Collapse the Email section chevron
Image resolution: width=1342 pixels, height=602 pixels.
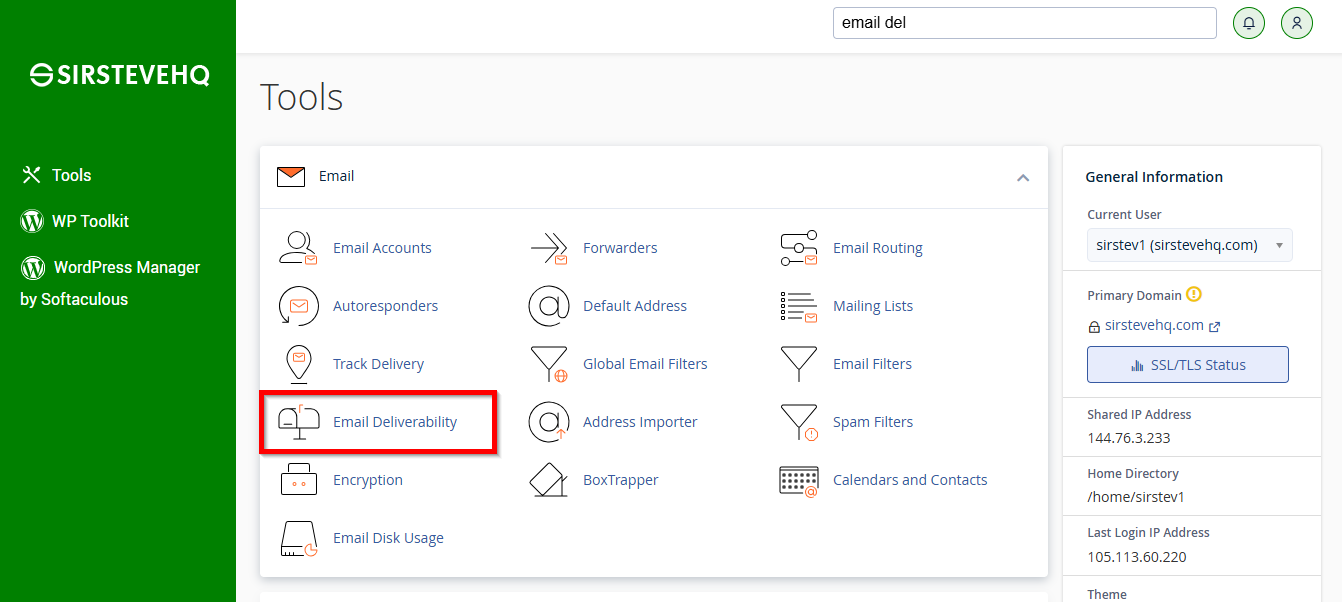click(1023, 177)
